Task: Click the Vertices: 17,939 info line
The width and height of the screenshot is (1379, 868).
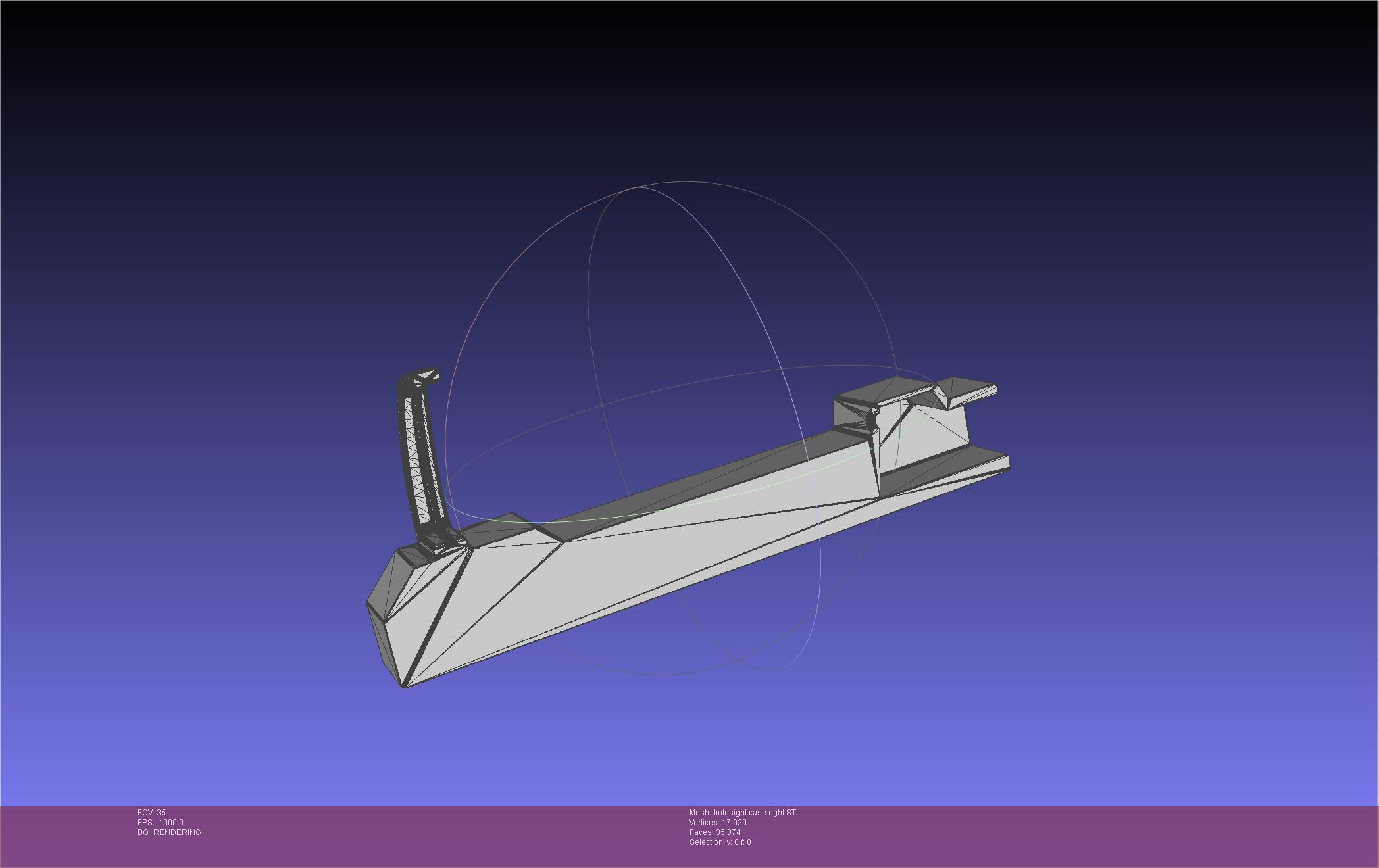Action: click(718, 823)
